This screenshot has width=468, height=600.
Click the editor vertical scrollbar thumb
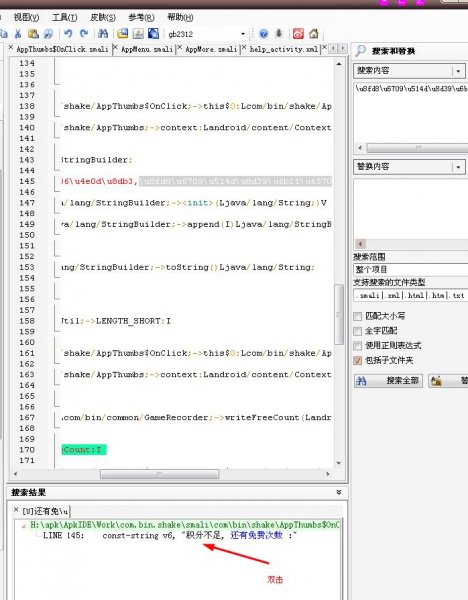click(339, 314)
